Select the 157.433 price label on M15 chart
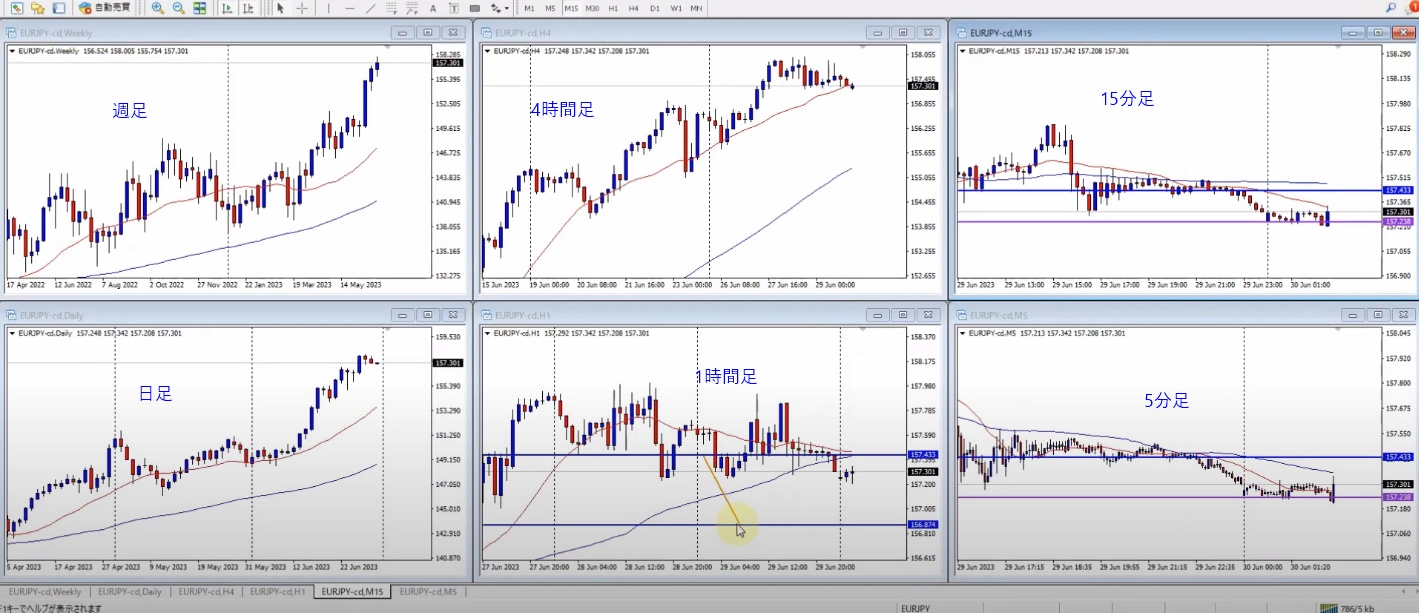The image size is (1419, 613). point(1398,190)
